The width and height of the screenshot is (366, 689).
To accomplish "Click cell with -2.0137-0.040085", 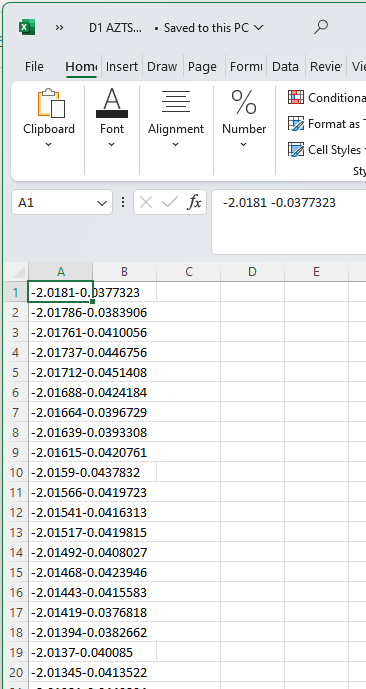I will 61,653.
